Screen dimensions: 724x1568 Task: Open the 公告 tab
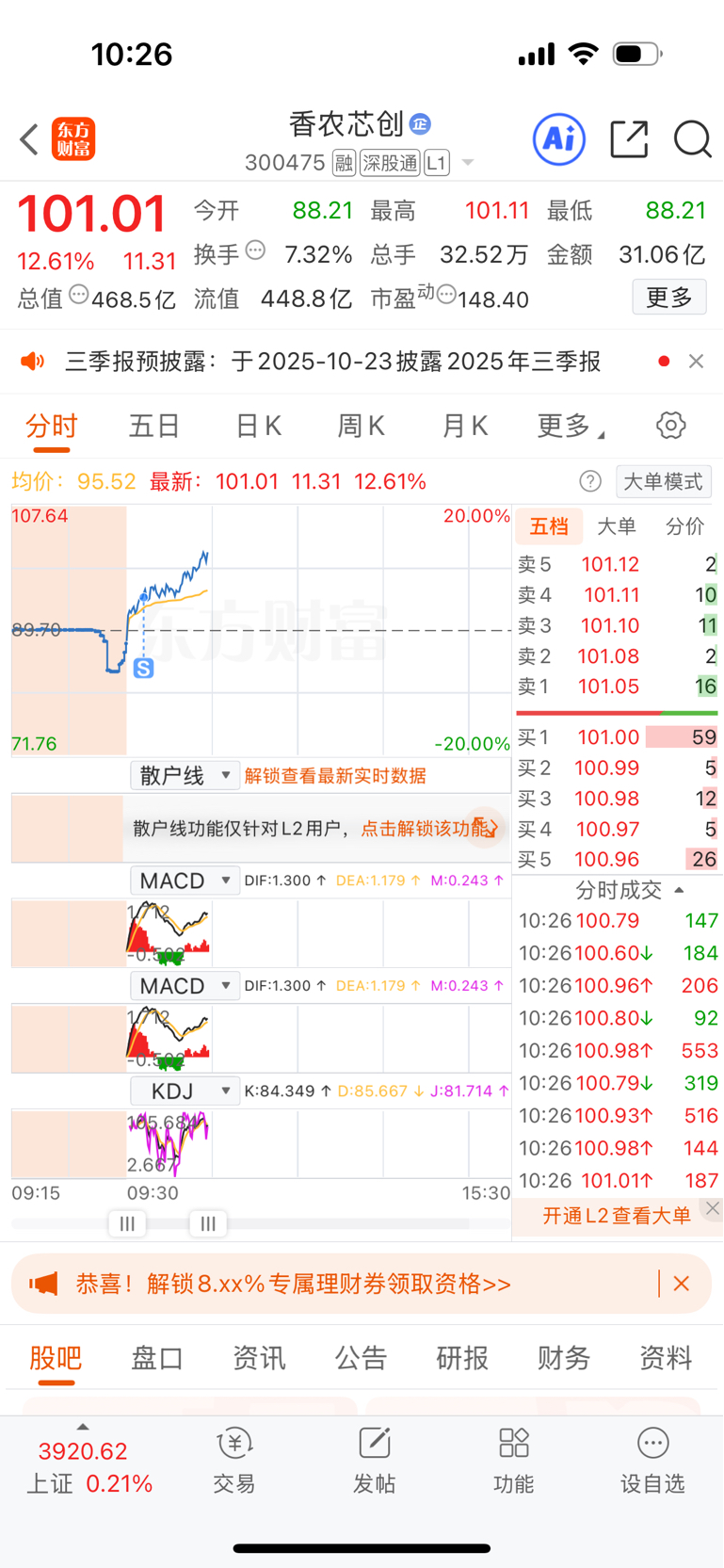tap(361, 1358)
